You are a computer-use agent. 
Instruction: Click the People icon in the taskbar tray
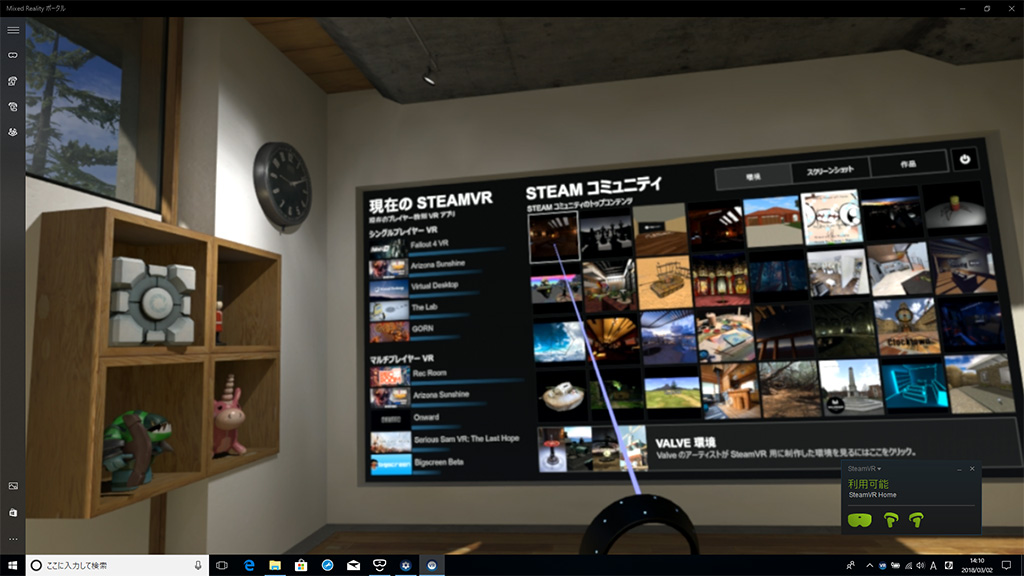click(x=850, y=566)
